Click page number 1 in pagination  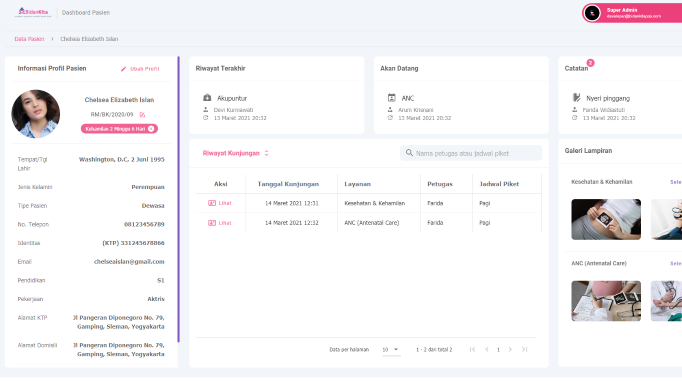tap(498, 350)
